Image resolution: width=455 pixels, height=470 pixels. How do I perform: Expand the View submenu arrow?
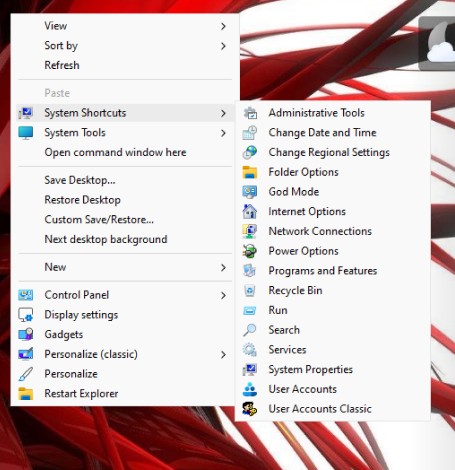[x=223, y=26]
